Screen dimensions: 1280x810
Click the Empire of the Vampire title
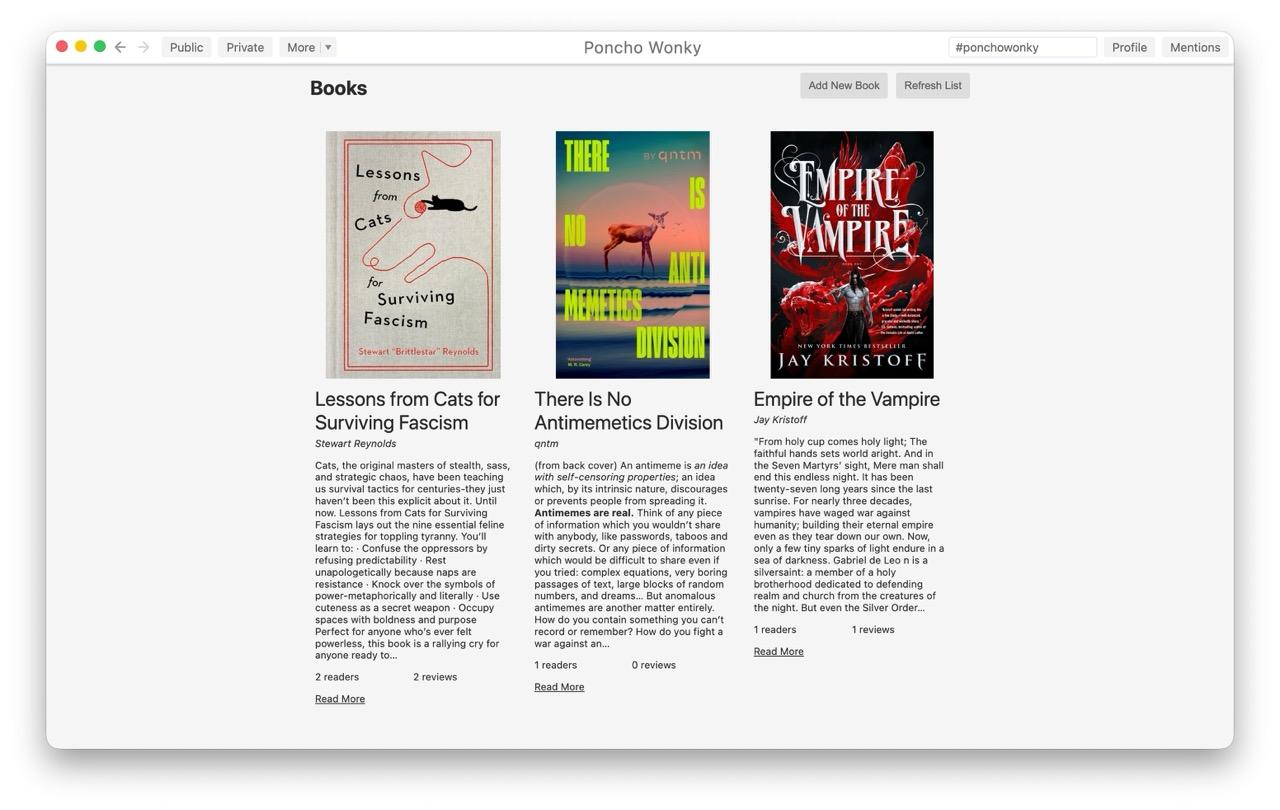click(846, 399)
